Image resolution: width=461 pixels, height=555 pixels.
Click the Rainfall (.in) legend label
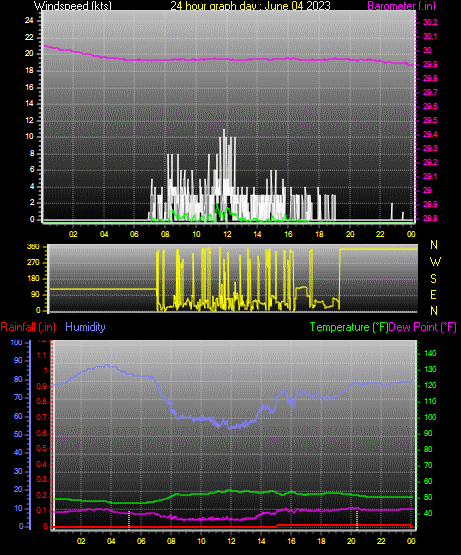pyautogui.click(x=28, y=327)
